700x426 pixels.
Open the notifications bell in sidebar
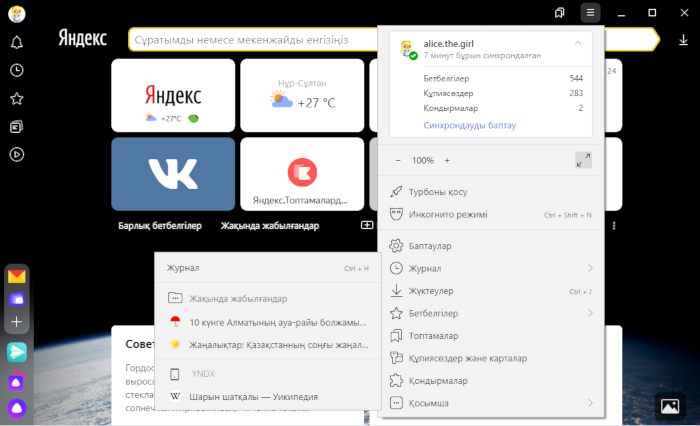[17, 42]
